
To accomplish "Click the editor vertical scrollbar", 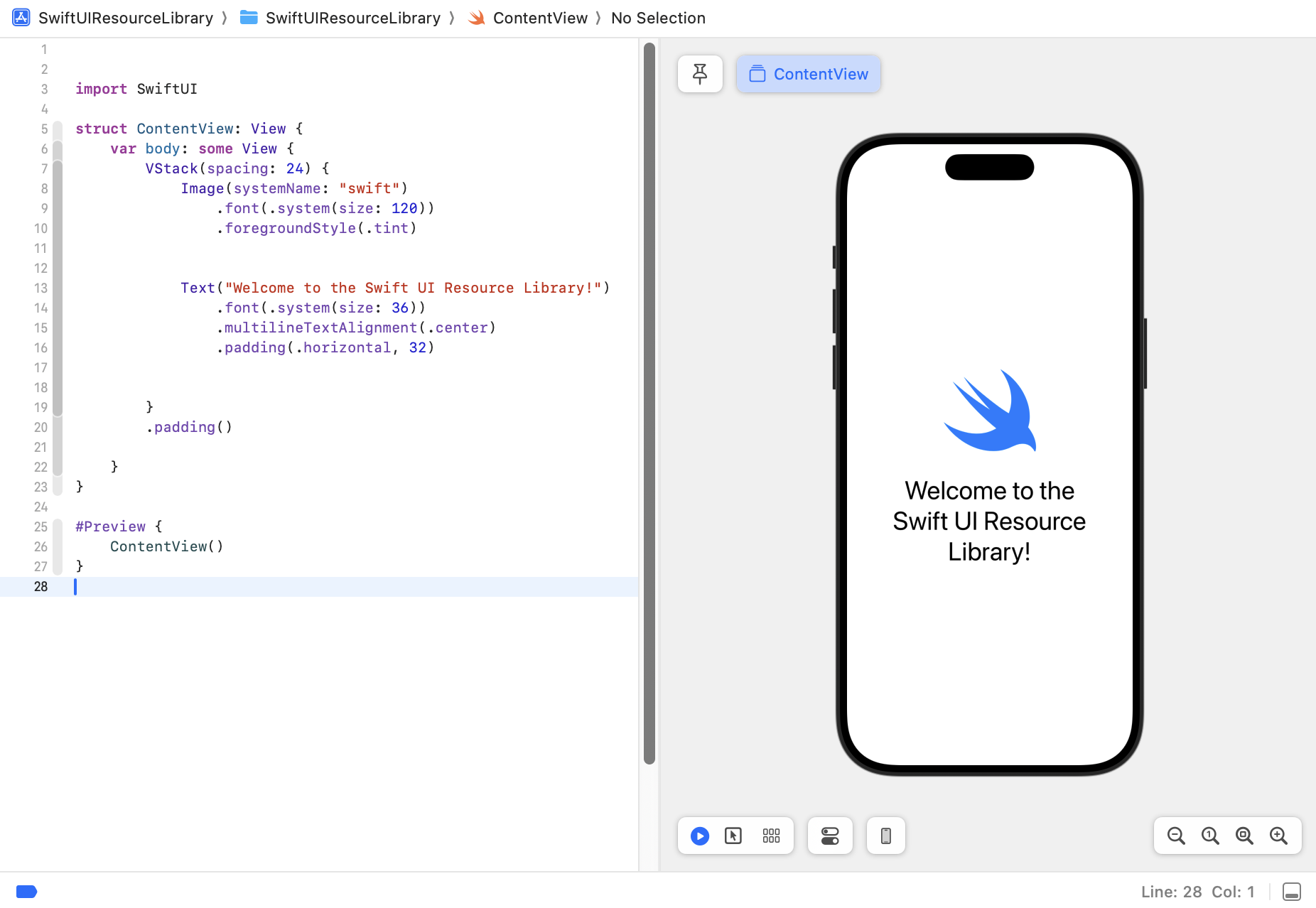I will [649, 404].
